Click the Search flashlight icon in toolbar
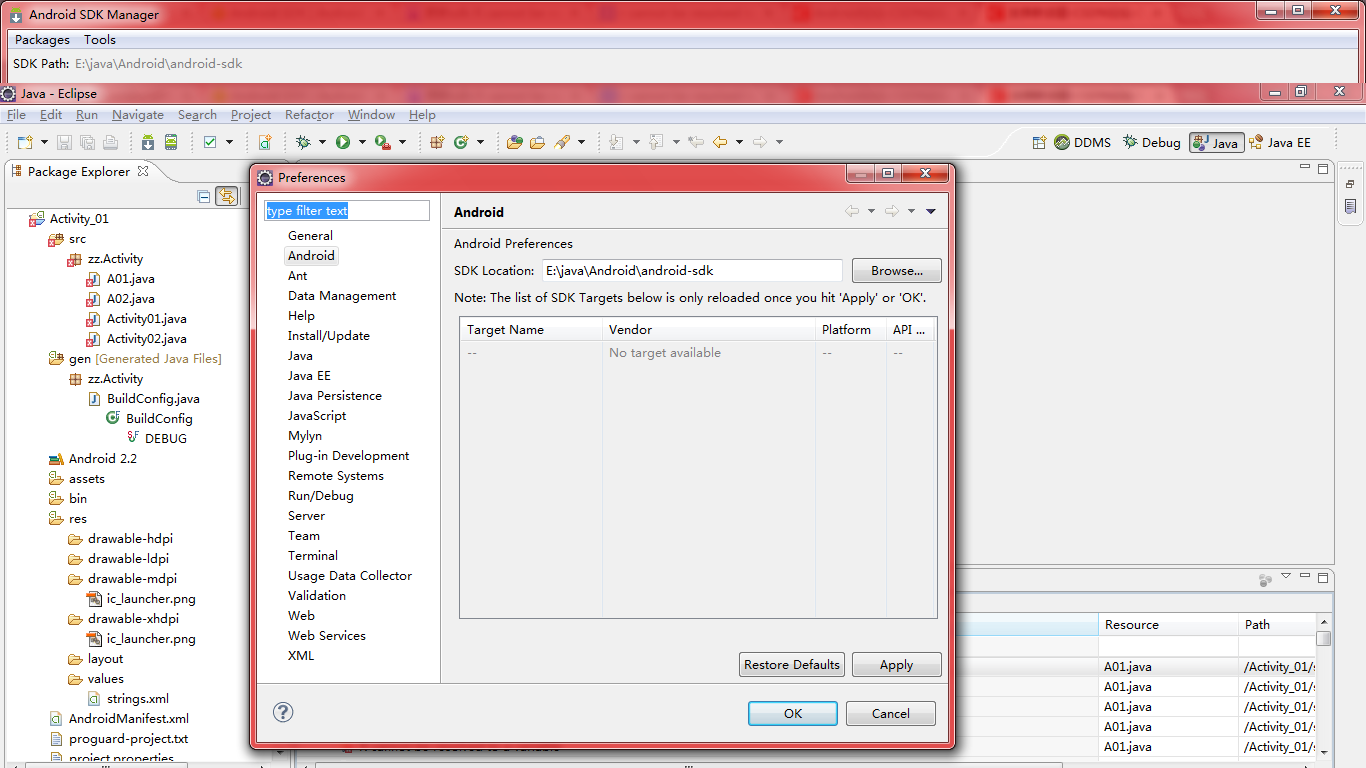This screenshot has width=1366, height=768. 562,142
